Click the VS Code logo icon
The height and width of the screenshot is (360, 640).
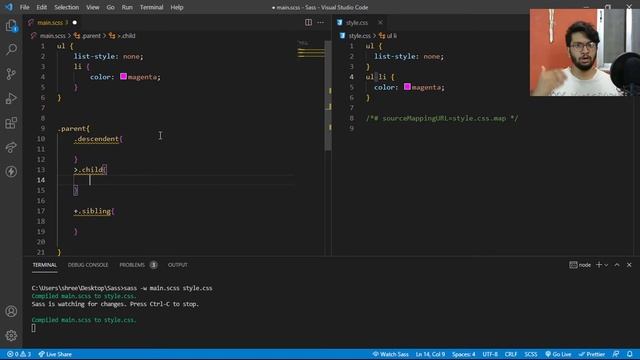click(9, 7)
